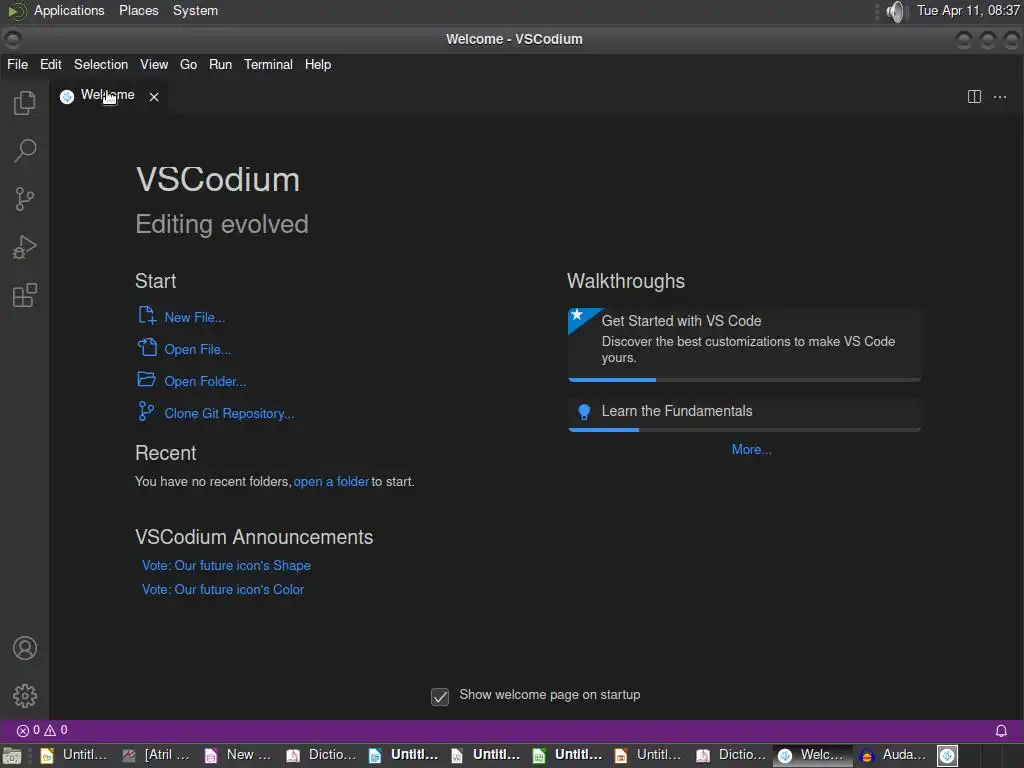This screenshot has height=768, width=1024.
Task: Click the Split Editor Right icon
Action: (974, 97)
